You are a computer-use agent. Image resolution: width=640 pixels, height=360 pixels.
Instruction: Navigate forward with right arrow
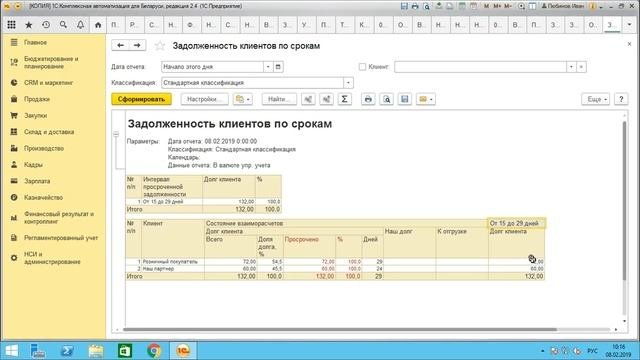point(137,45)
